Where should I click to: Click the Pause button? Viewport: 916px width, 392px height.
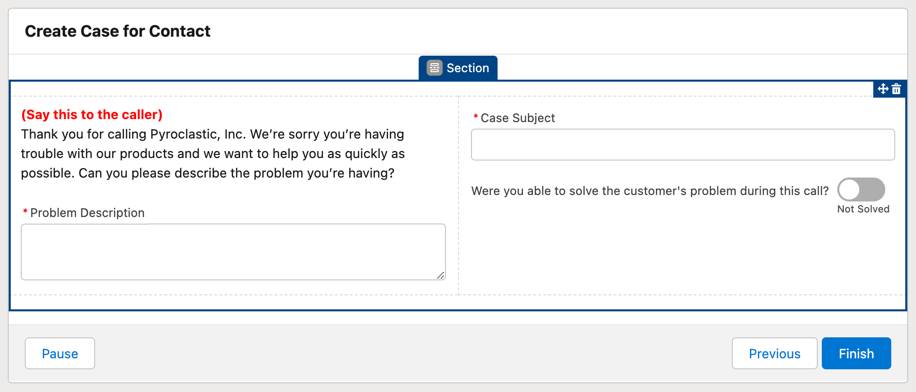point(60,353)
